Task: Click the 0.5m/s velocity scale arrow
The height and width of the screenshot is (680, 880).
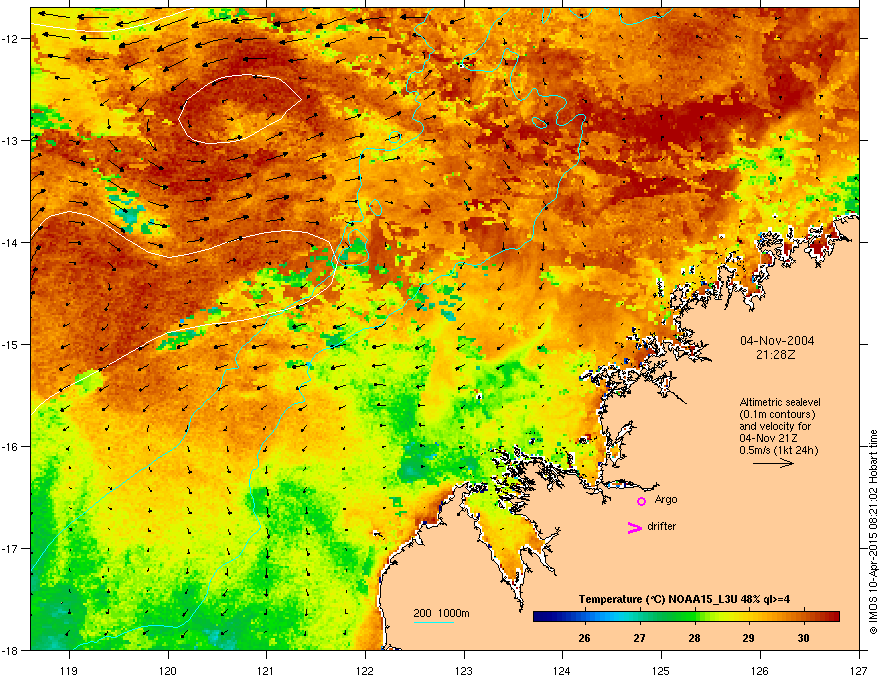Action: pos(773,463)
